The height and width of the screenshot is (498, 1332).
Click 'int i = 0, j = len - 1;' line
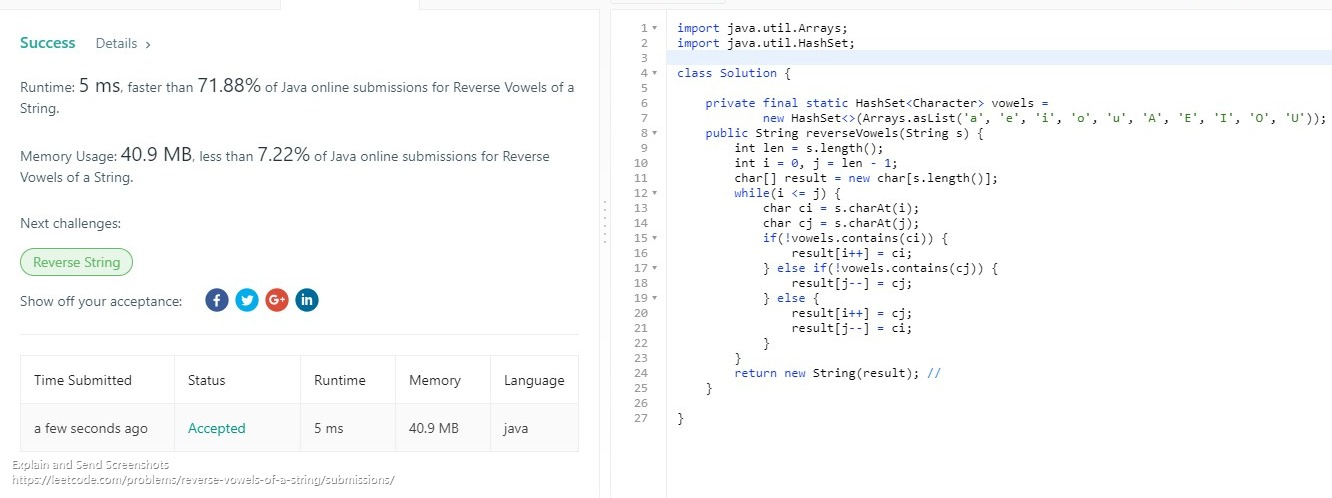(x=815, y=162)
